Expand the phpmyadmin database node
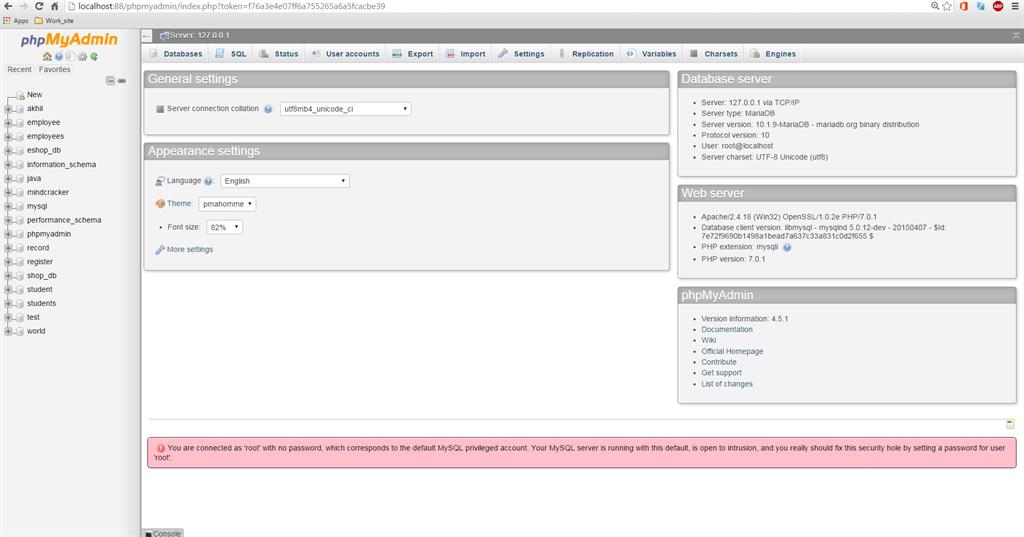This screenshot has width=1024, height=537. click(x=8, y=234)
